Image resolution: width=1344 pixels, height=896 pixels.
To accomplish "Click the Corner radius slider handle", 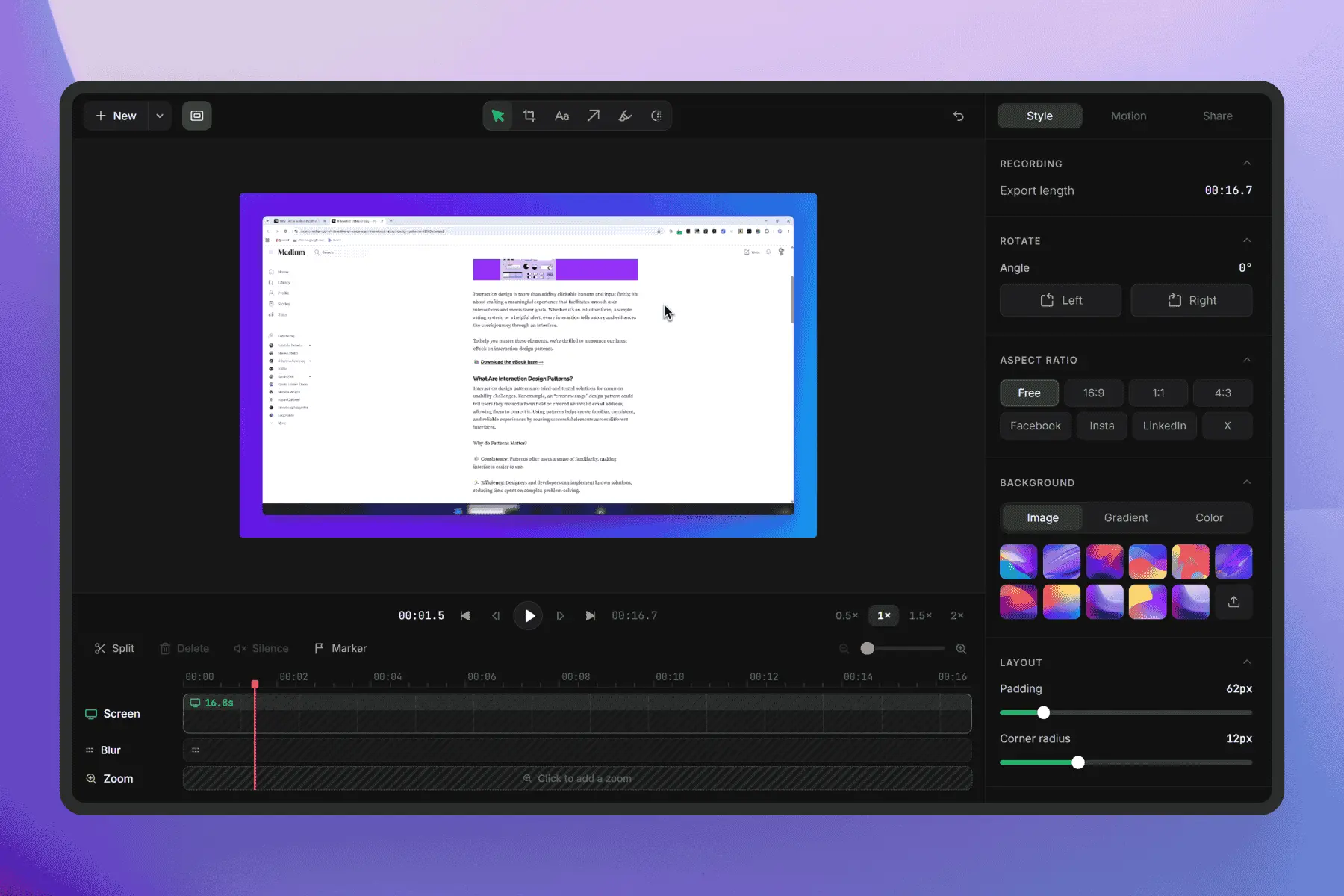I will point(1077,762).
